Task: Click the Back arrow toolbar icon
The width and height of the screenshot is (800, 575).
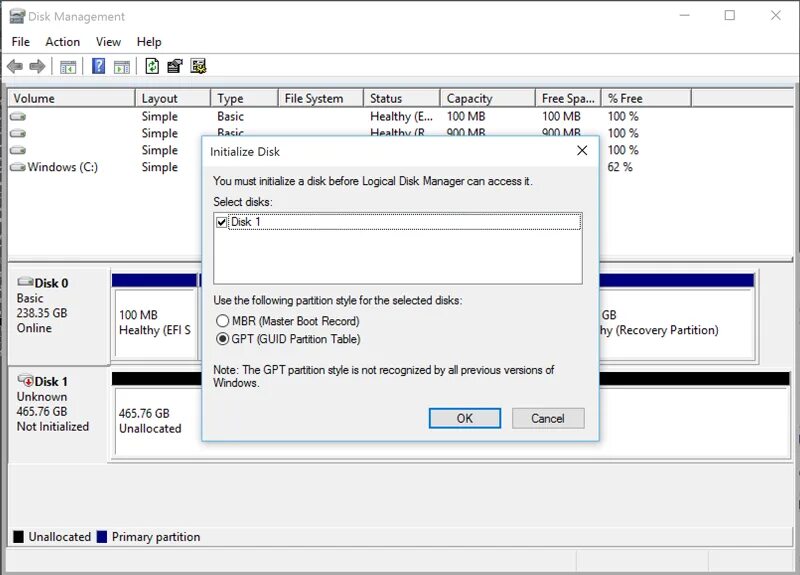Action: pos(15,66)
